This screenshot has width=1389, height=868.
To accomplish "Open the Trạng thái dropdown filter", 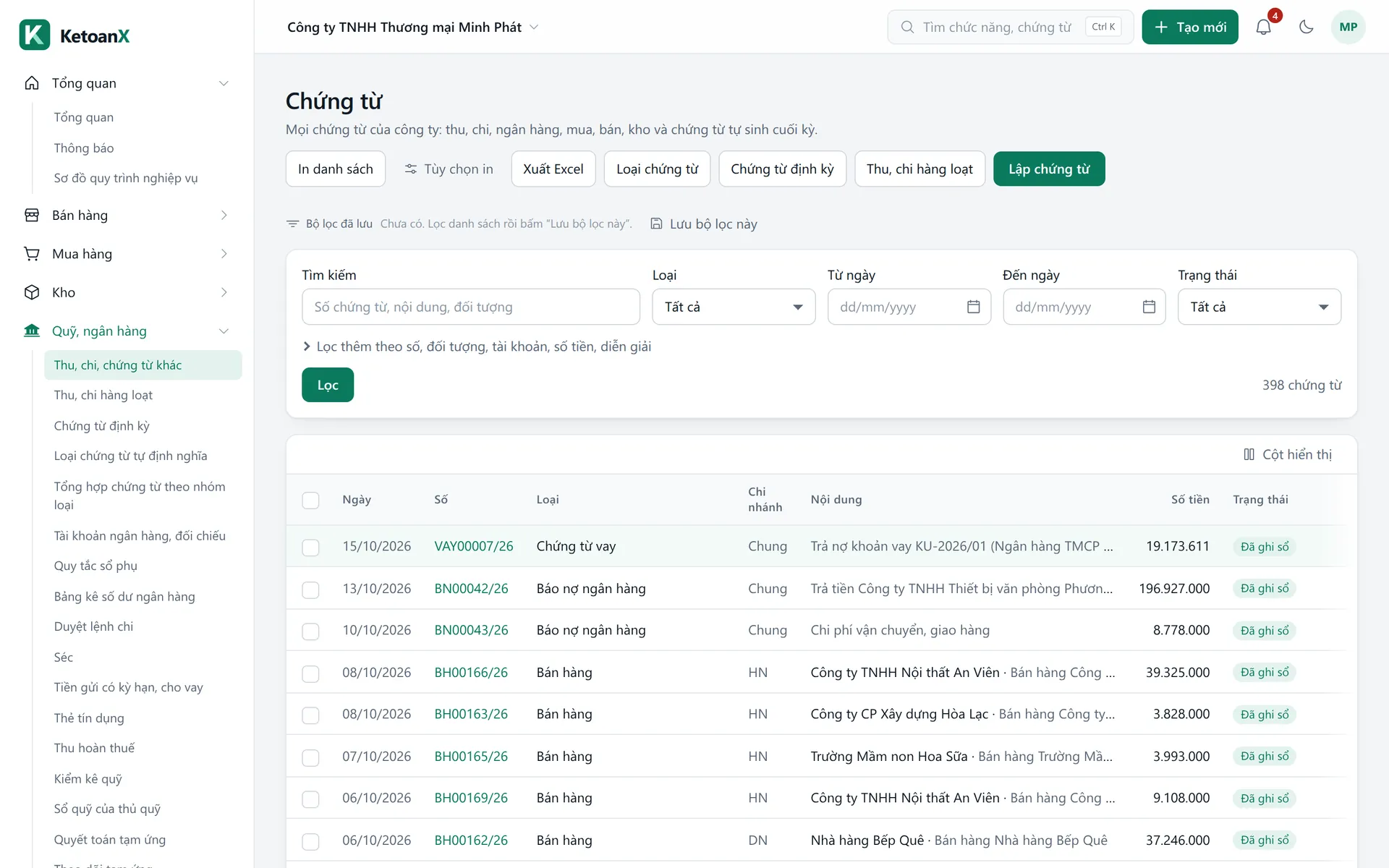I will [1259, 307].
